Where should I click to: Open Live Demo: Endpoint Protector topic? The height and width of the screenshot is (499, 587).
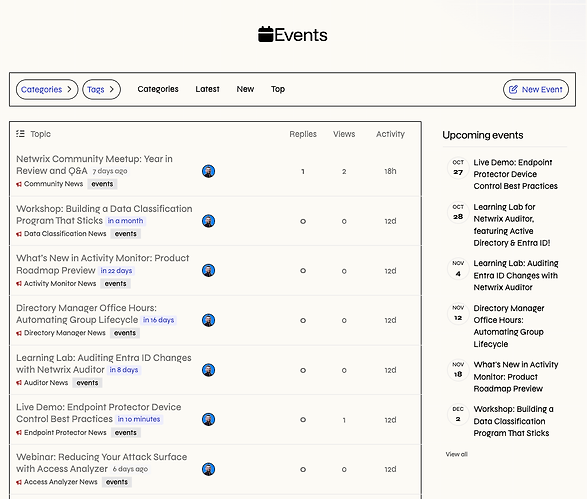coord(98,413)
